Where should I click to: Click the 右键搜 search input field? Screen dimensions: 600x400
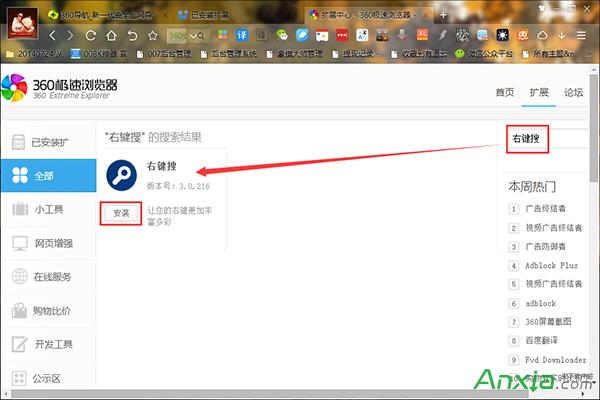[x=549, y=139]
